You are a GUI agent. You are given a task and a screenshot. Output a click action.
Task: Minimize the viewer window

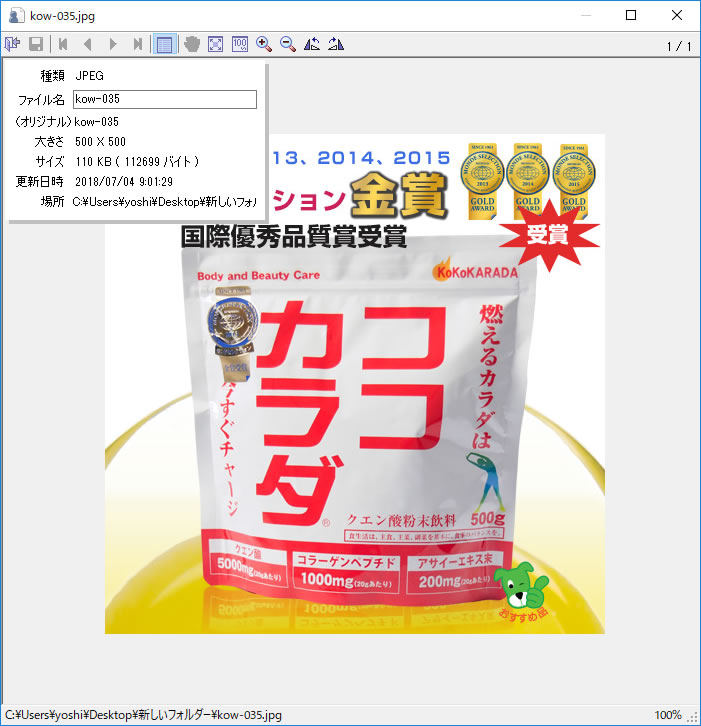(x=586, y=15)
